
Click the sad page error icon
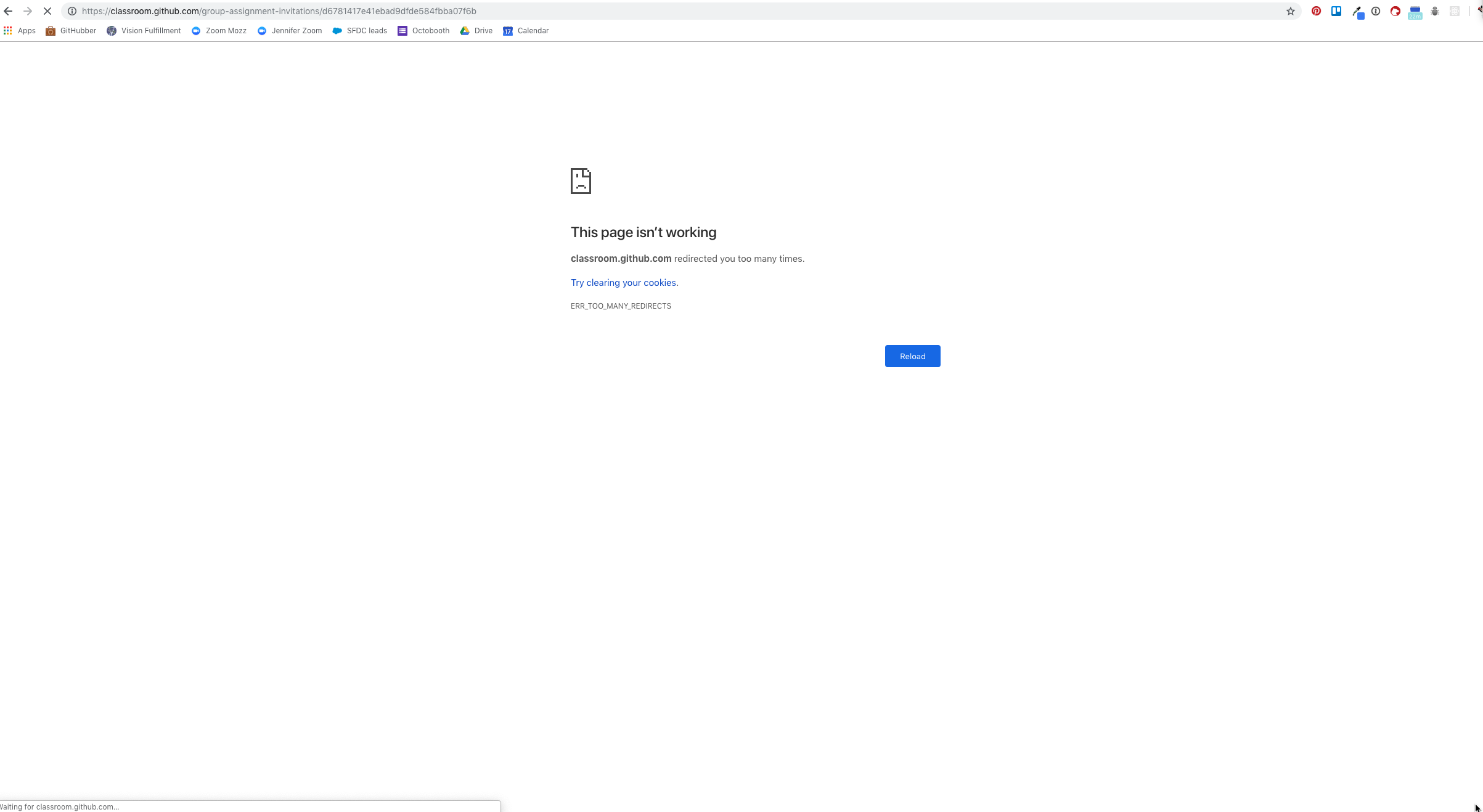click(581, 181)
